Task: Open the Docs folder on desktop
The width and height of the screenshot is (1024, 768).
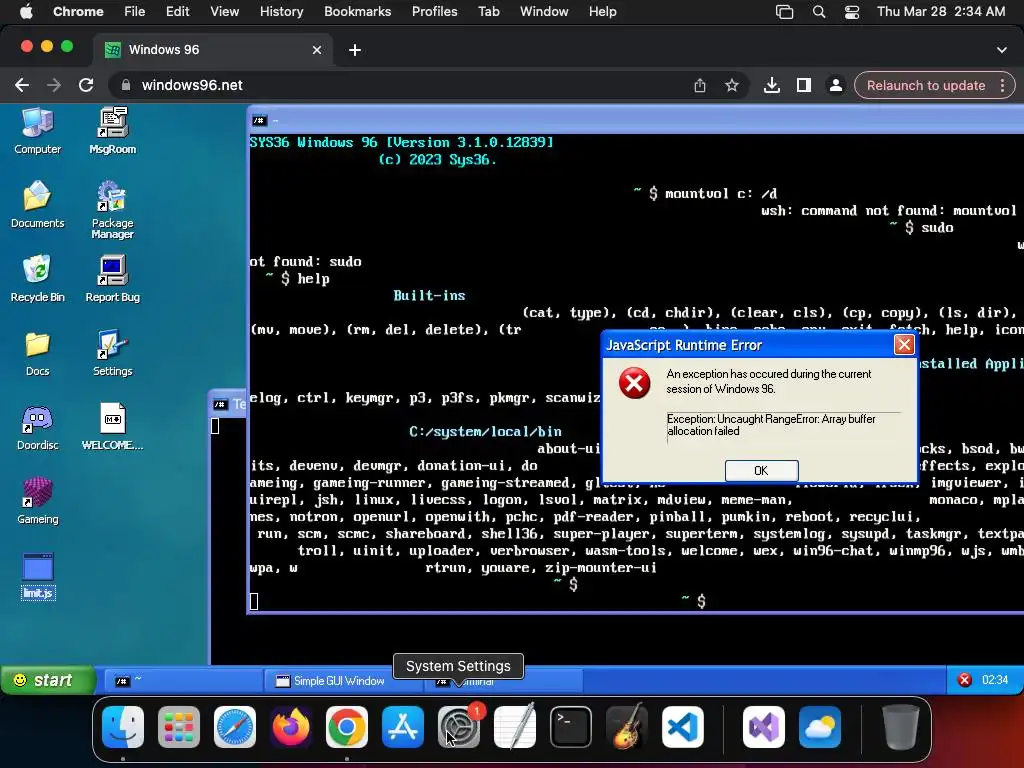Action: click(37, 353)
